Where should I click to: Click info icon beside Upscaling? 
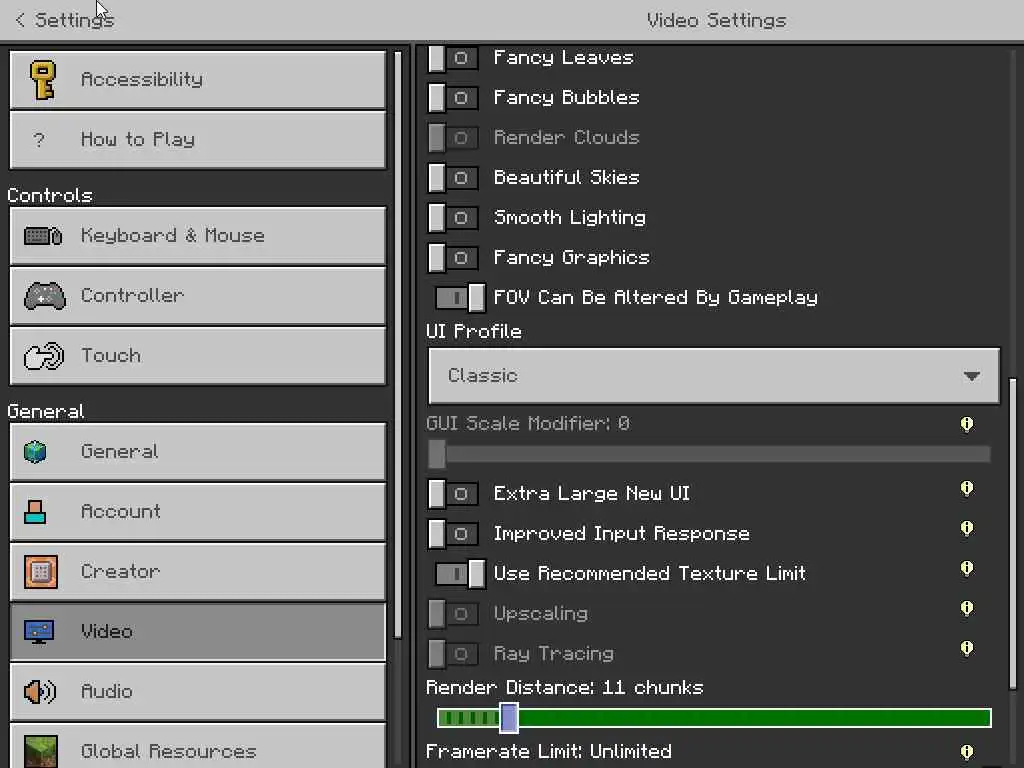[x=967, y=609]
